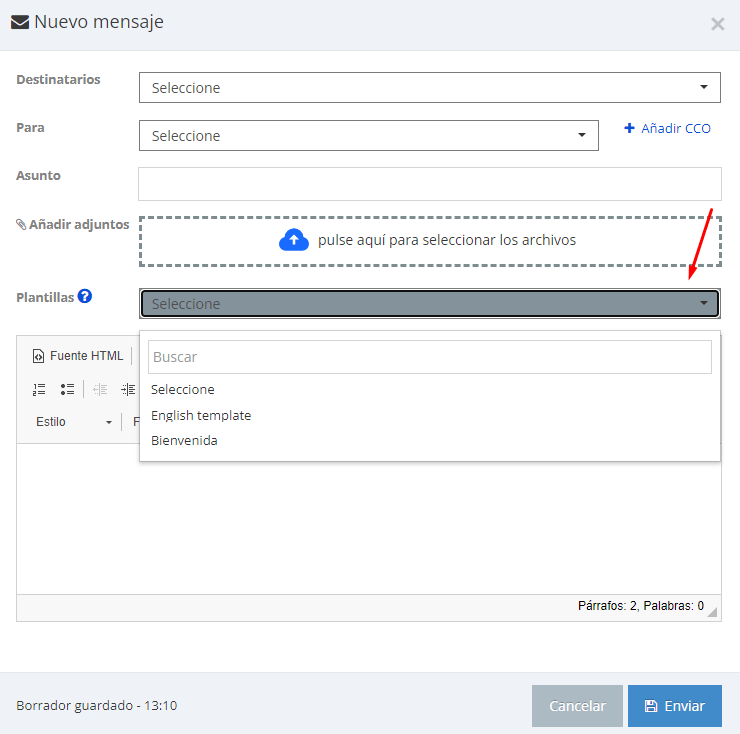Click the Plantillas help question icon
Screen dimensions: 740x734
coord(85,297)
